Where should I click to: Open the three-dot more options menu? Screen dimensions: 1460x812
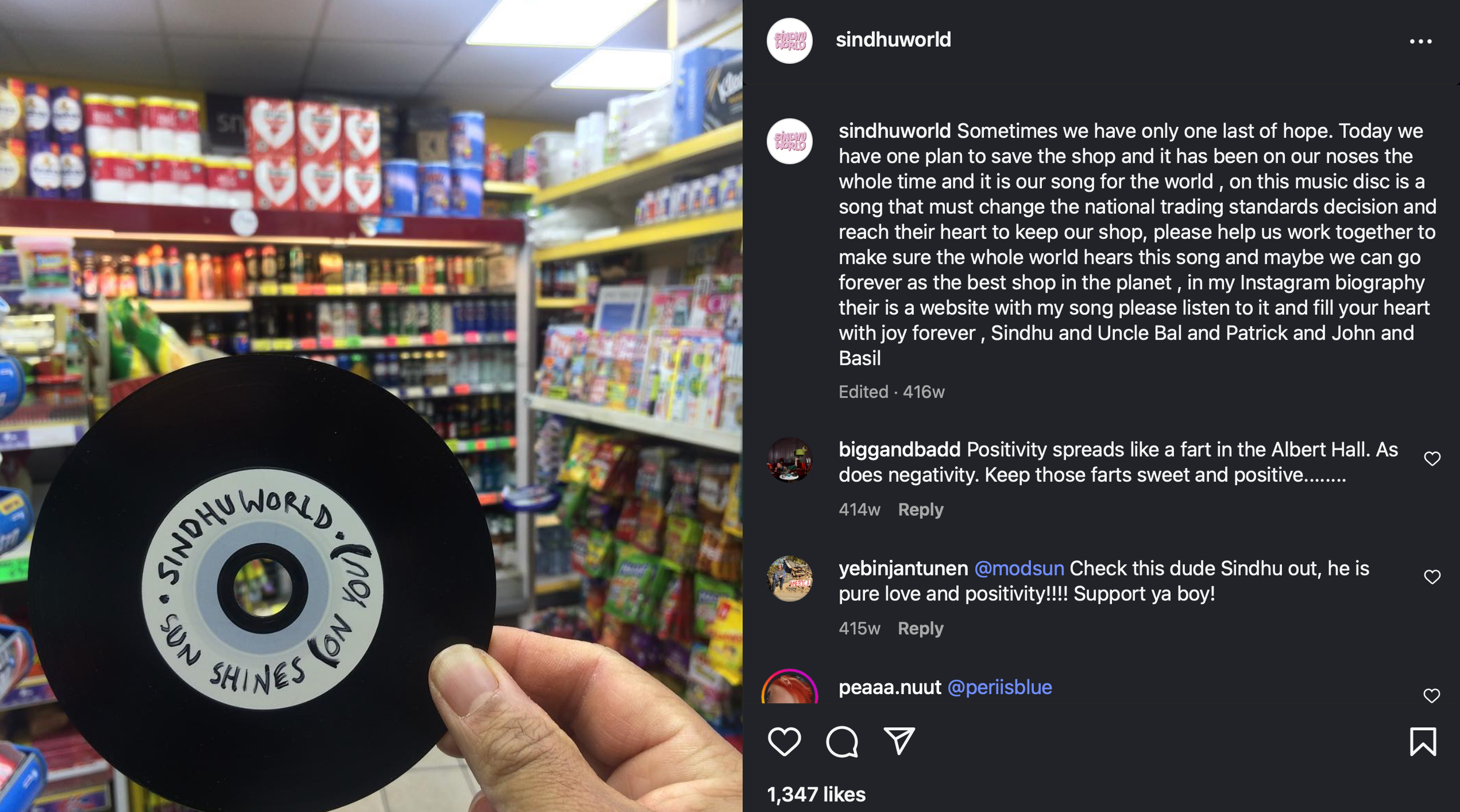point(1420,41)
